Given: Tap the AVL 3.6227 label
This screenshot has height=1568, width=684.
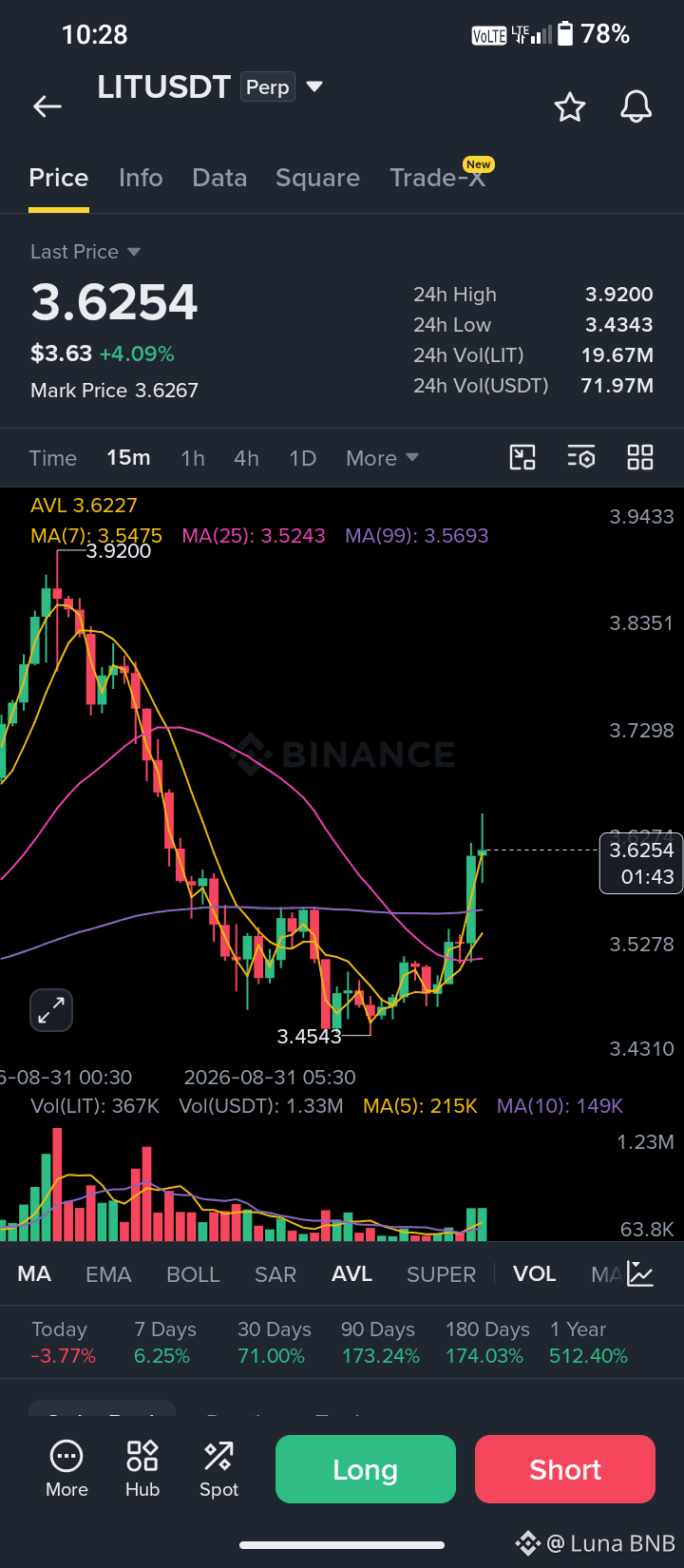Looking at the screenshot, I should 84,506.
